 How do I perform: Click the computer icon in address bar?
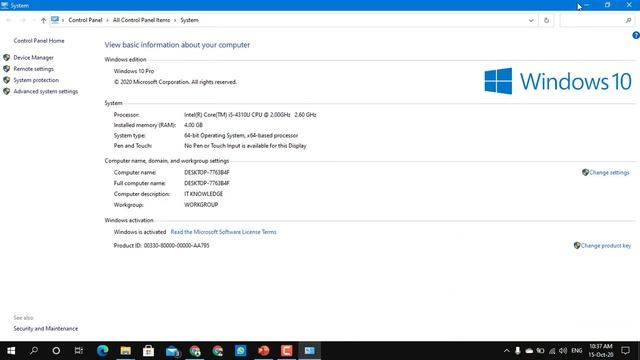(x=55, y=20)
